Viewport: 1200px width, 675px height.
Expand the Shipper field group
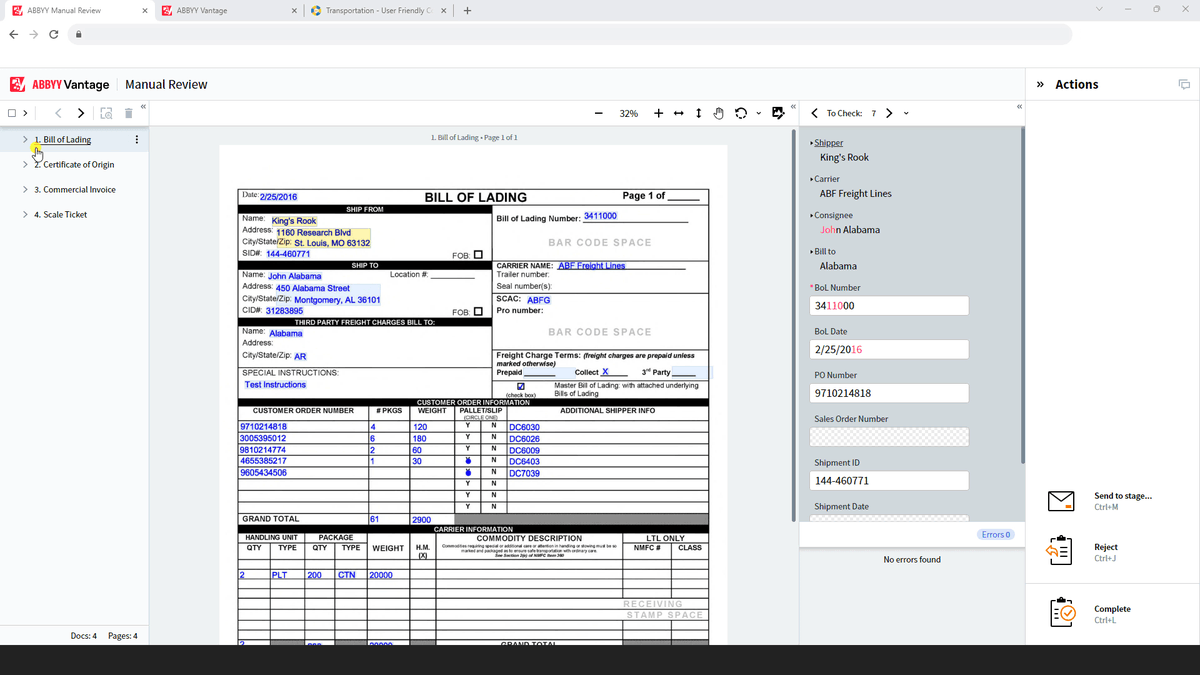(811, 143)
